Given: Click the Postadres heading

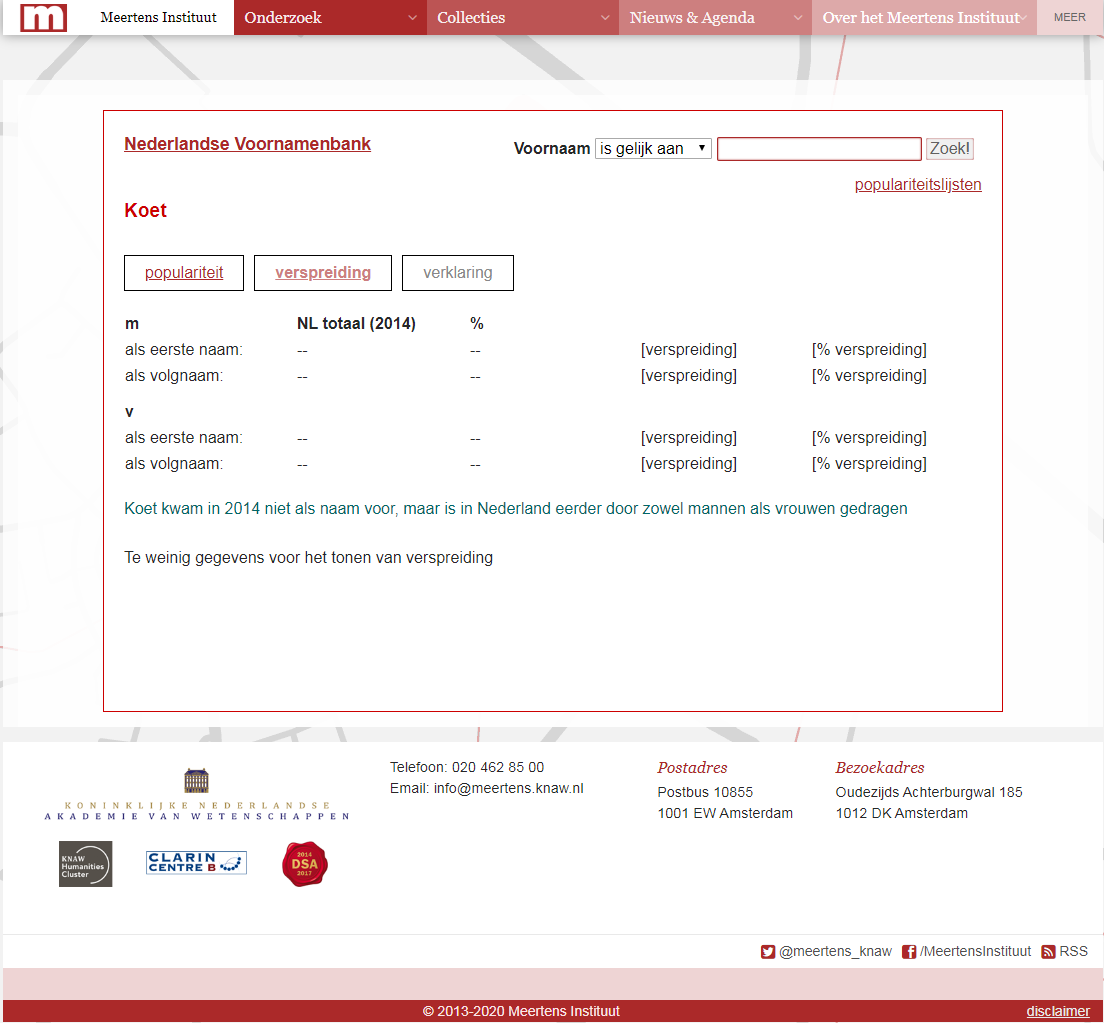Looking at the screenshot, I should pos(692,767).
